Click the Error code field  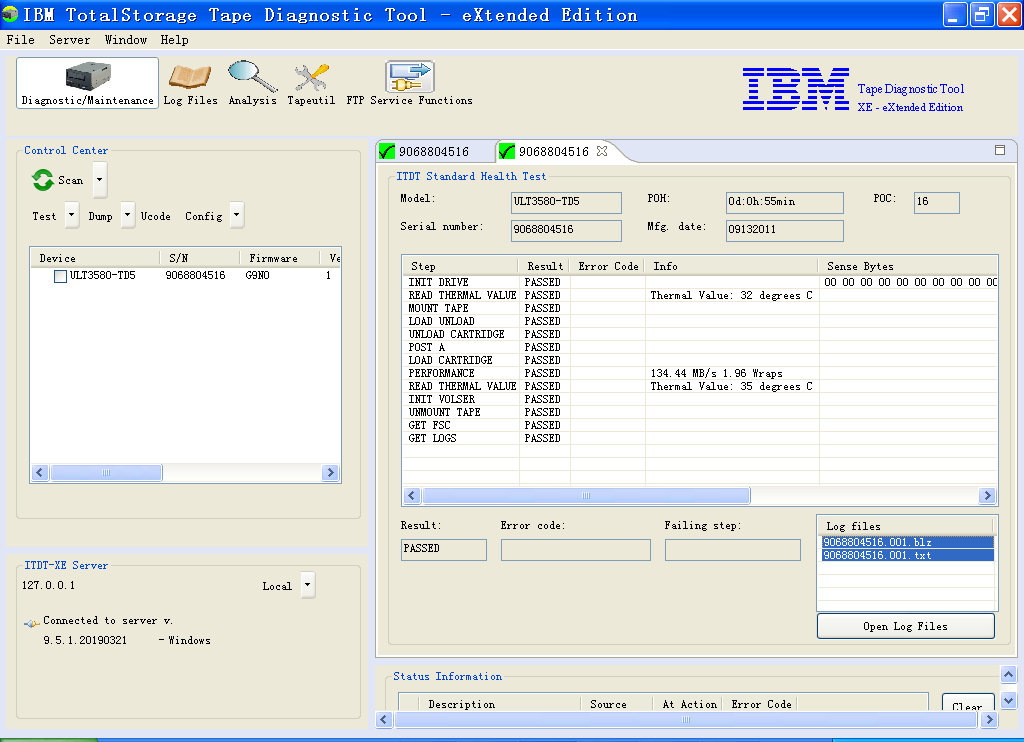575,549
